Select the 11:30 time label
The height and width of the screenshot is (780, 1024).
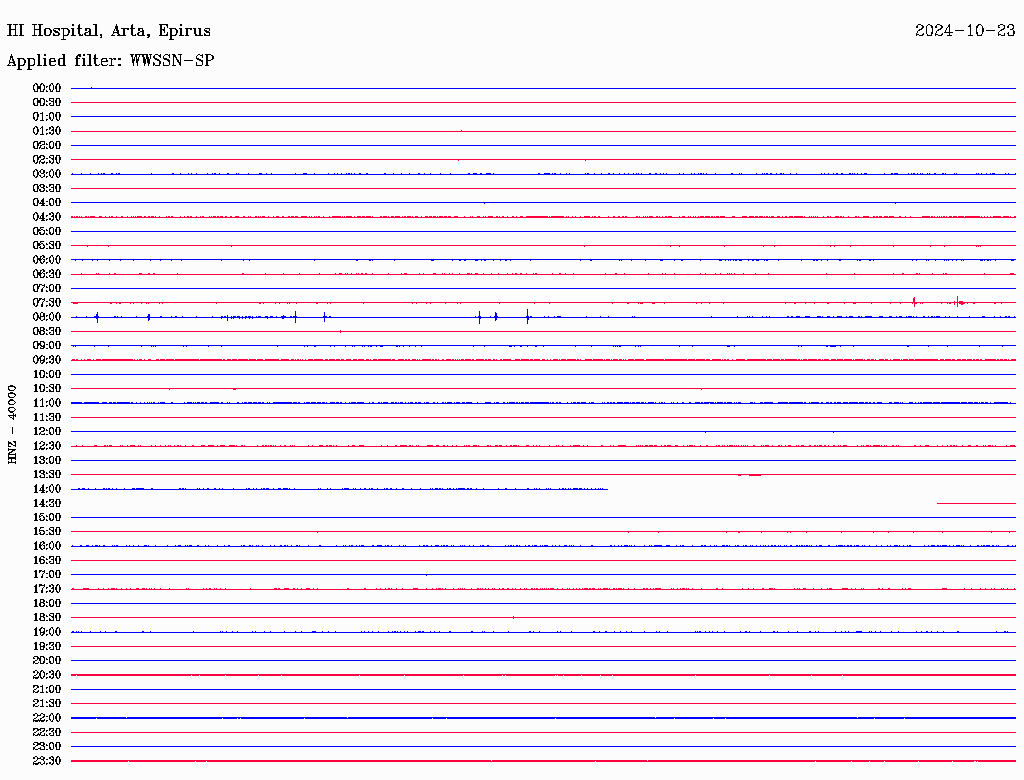(x=47, y=417)
